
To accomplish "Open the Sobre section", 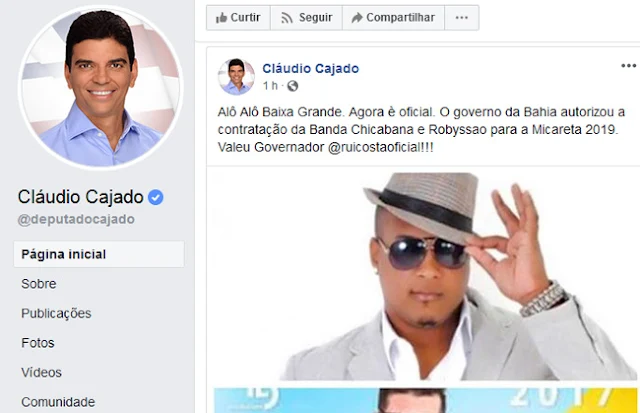I will pos(39,284).
